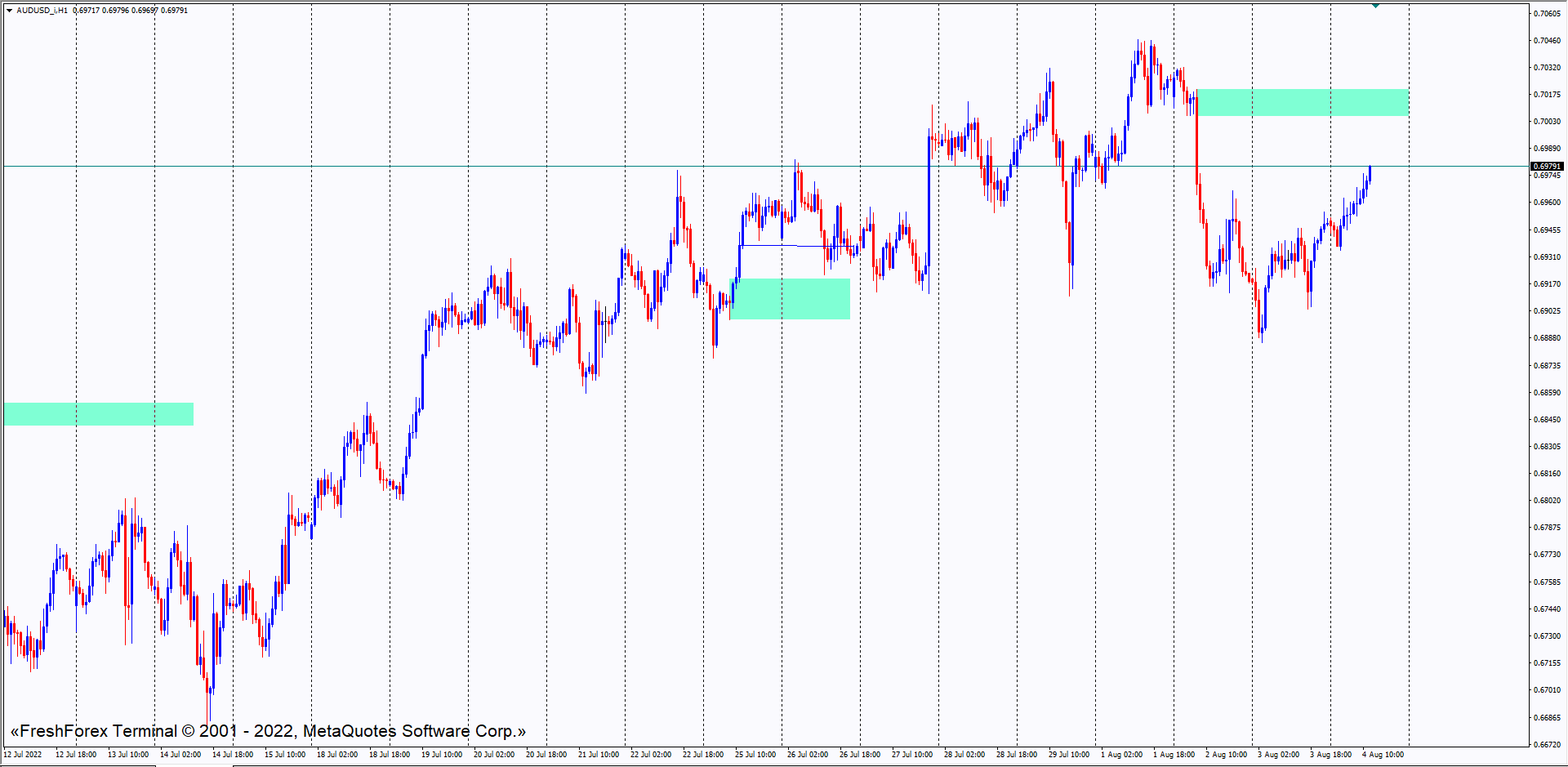Screen dimensions: 1568x767
Task: Click the 4 Aug 10:00 time label
Action: (x=1383, y=755)
